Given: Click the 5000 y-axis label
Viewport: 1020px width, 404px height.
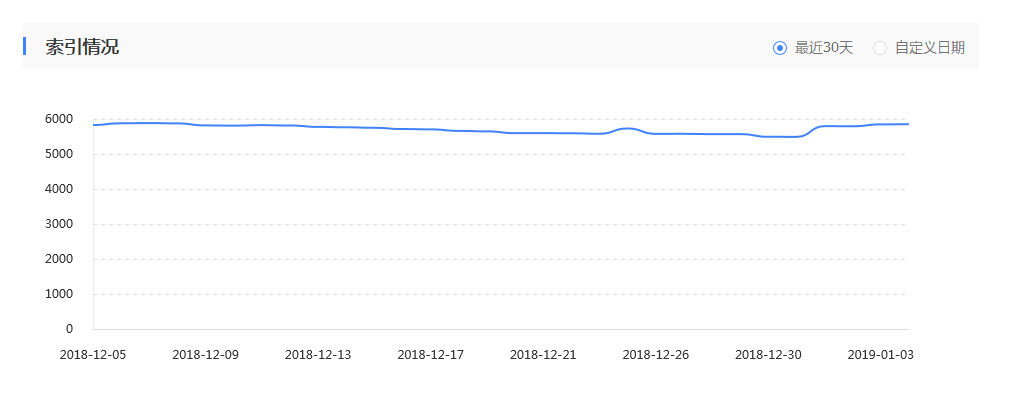Looking at the screenshot, I should 56,154.
